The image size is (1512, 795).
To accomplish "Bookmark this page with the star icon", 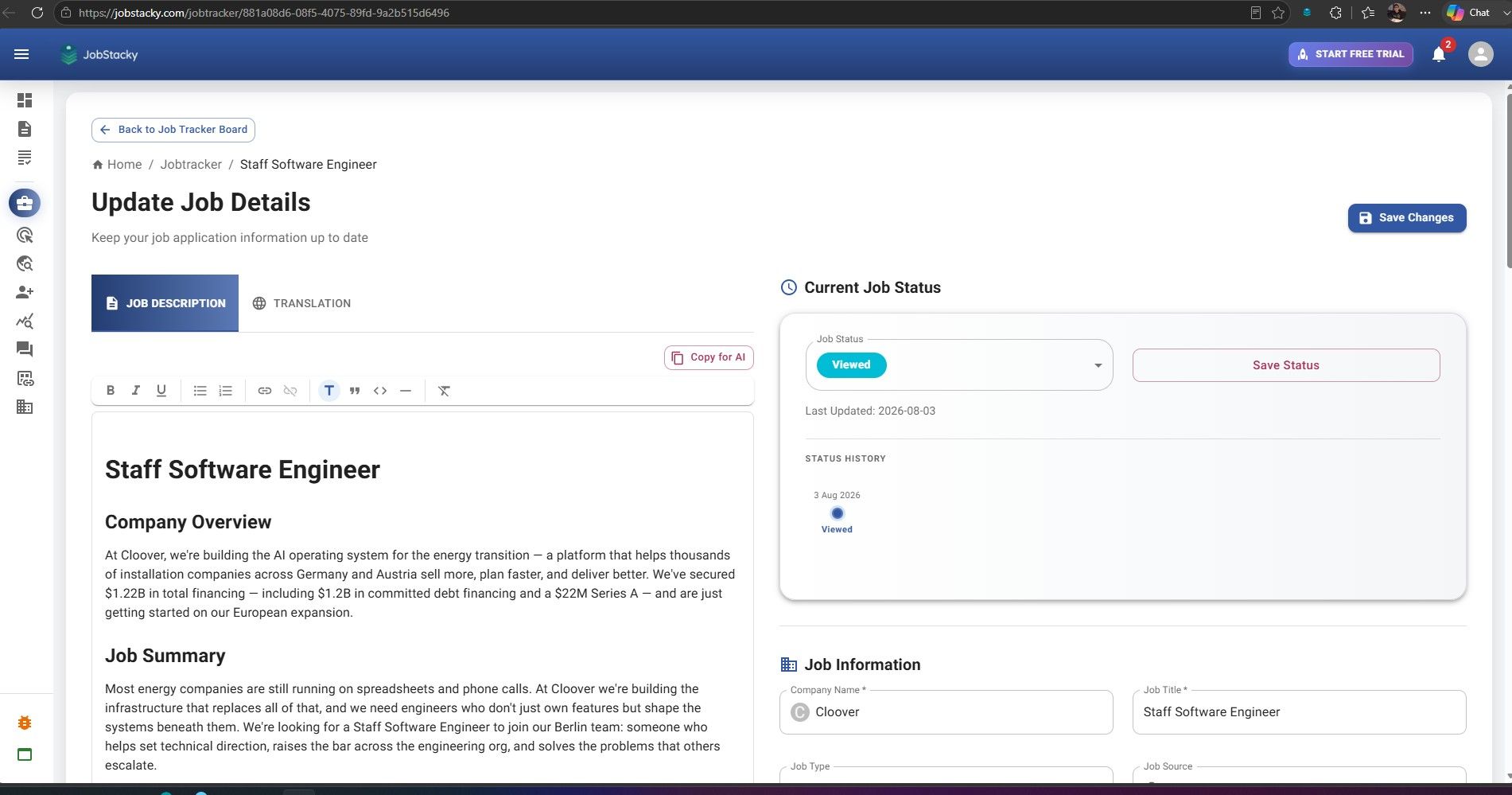I will 1278,13.
